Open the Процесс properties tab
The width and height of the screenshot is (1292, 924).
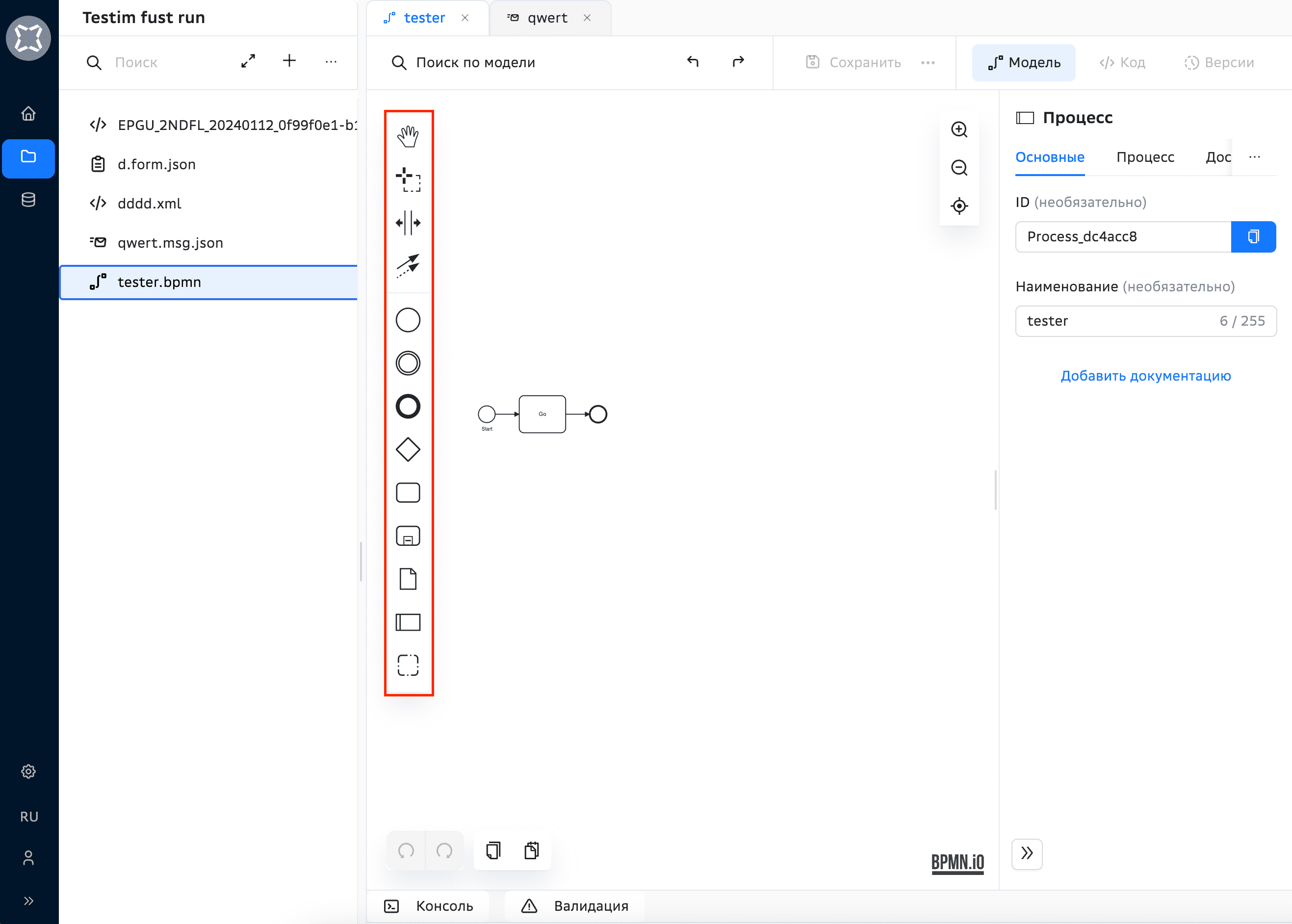point(1145,157)
